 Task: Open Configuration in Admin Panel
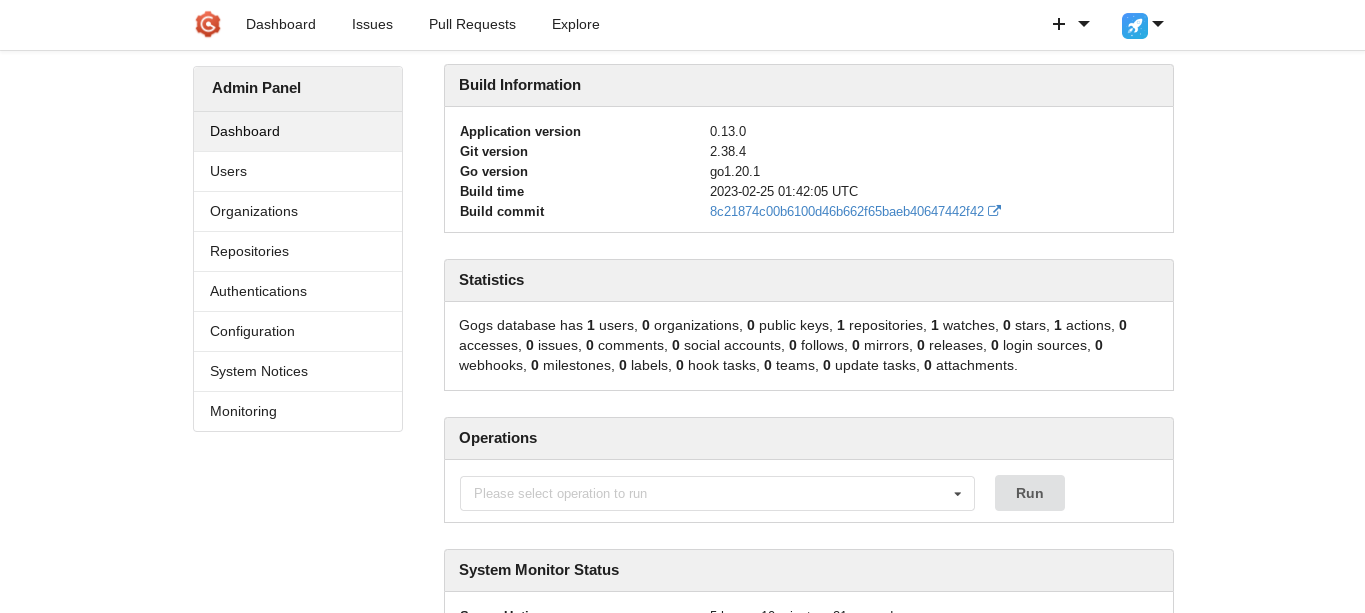coord(252,331)
